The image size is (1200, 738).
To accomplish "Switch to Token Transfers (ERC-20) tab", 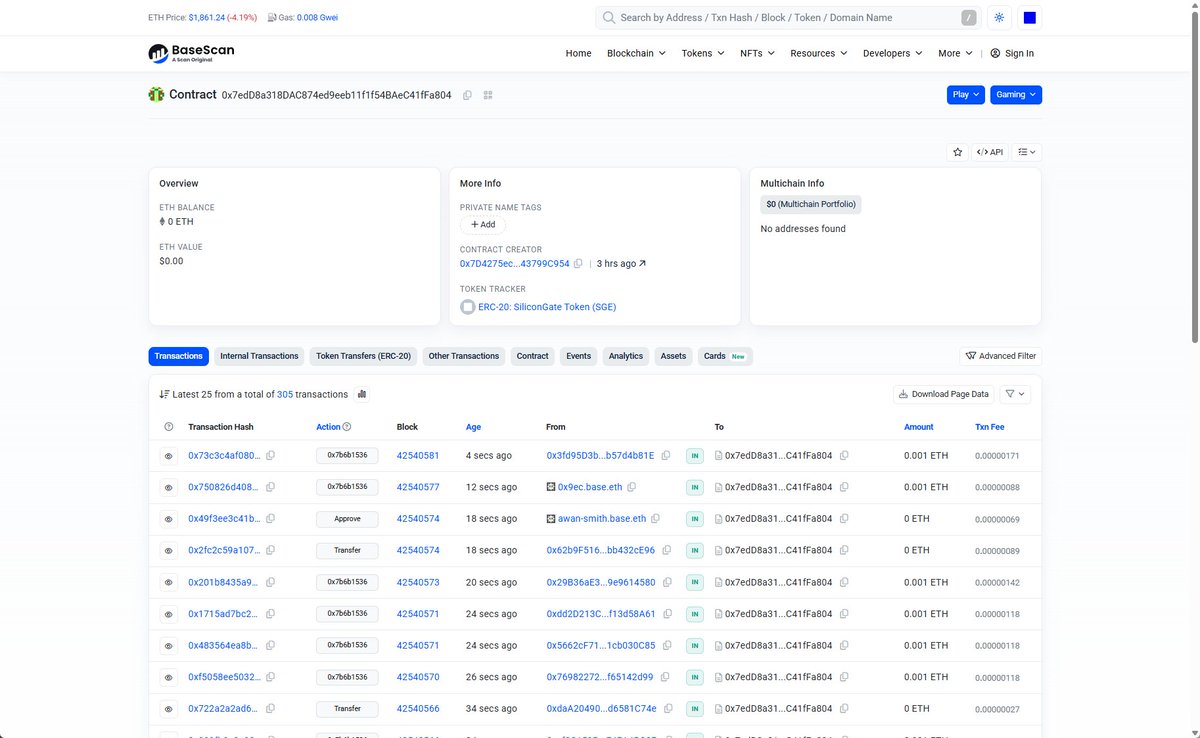I will coord(363,356).
